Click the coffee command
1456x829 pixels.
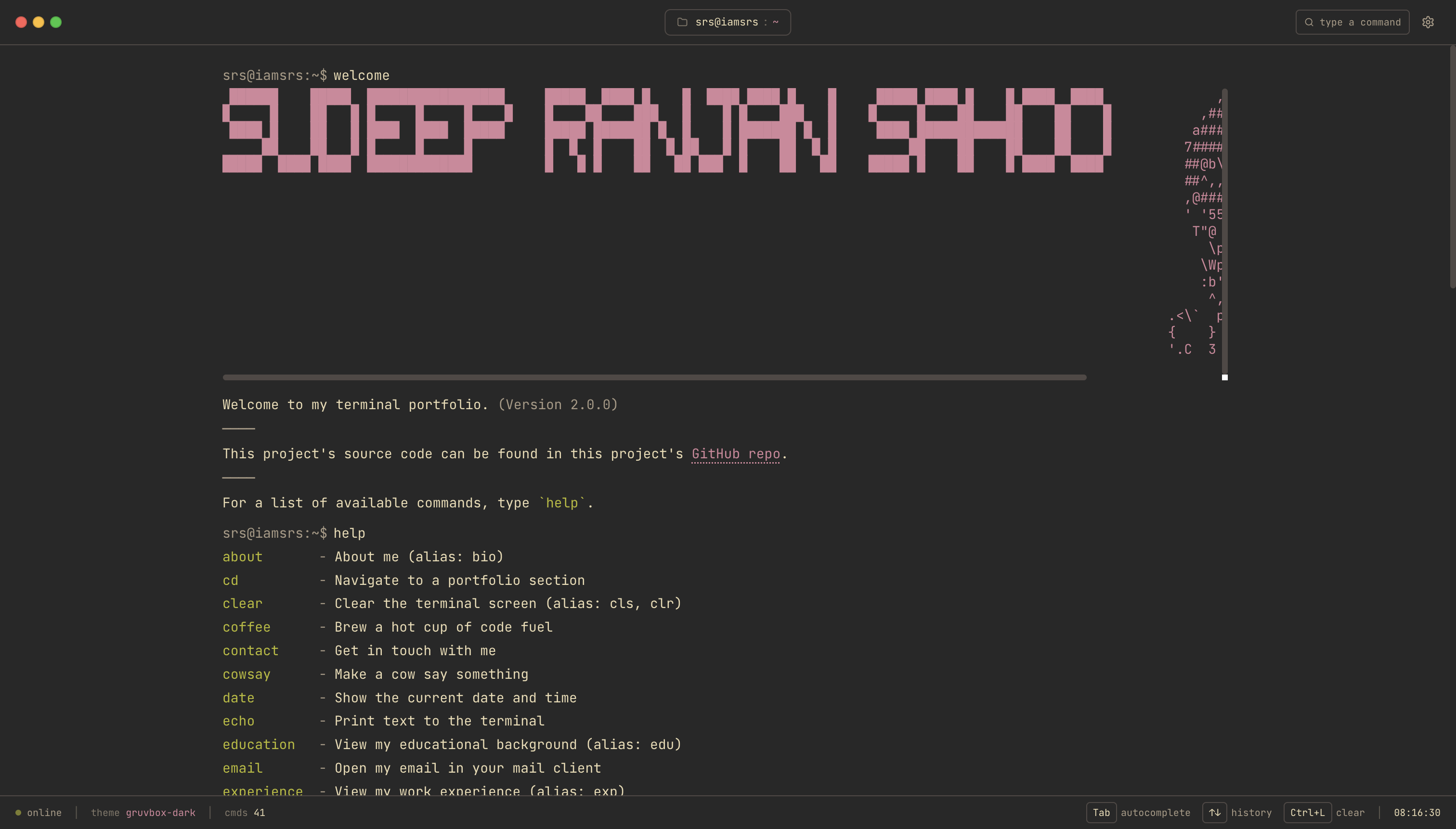click(x=246, y=627)
